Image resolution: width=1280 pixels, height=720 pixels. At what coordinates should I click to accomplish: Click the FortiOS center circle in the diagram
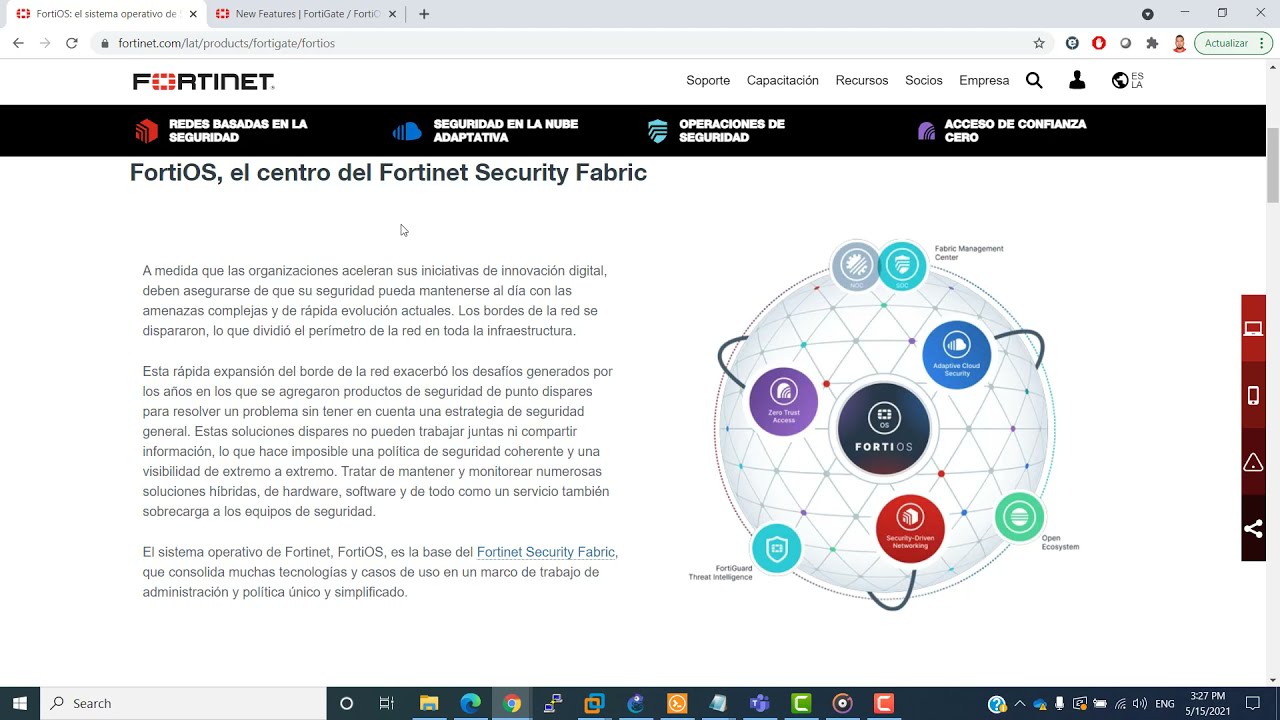884,429
